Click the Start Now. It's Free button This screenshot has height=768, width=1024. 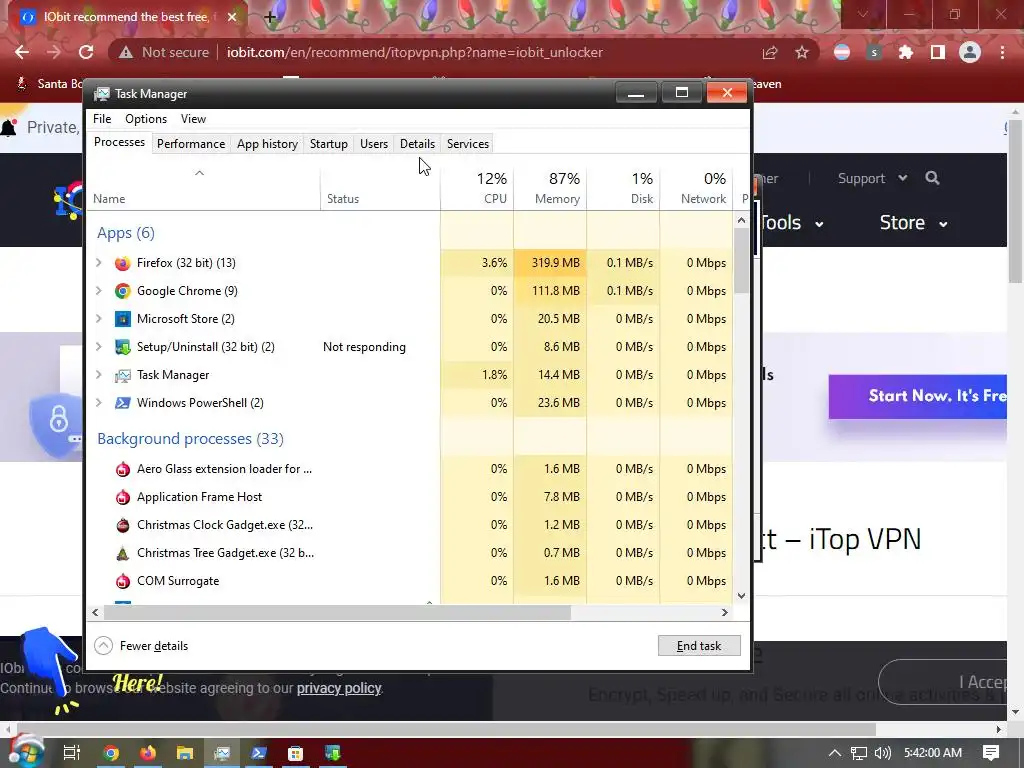(x=918, y=396)
